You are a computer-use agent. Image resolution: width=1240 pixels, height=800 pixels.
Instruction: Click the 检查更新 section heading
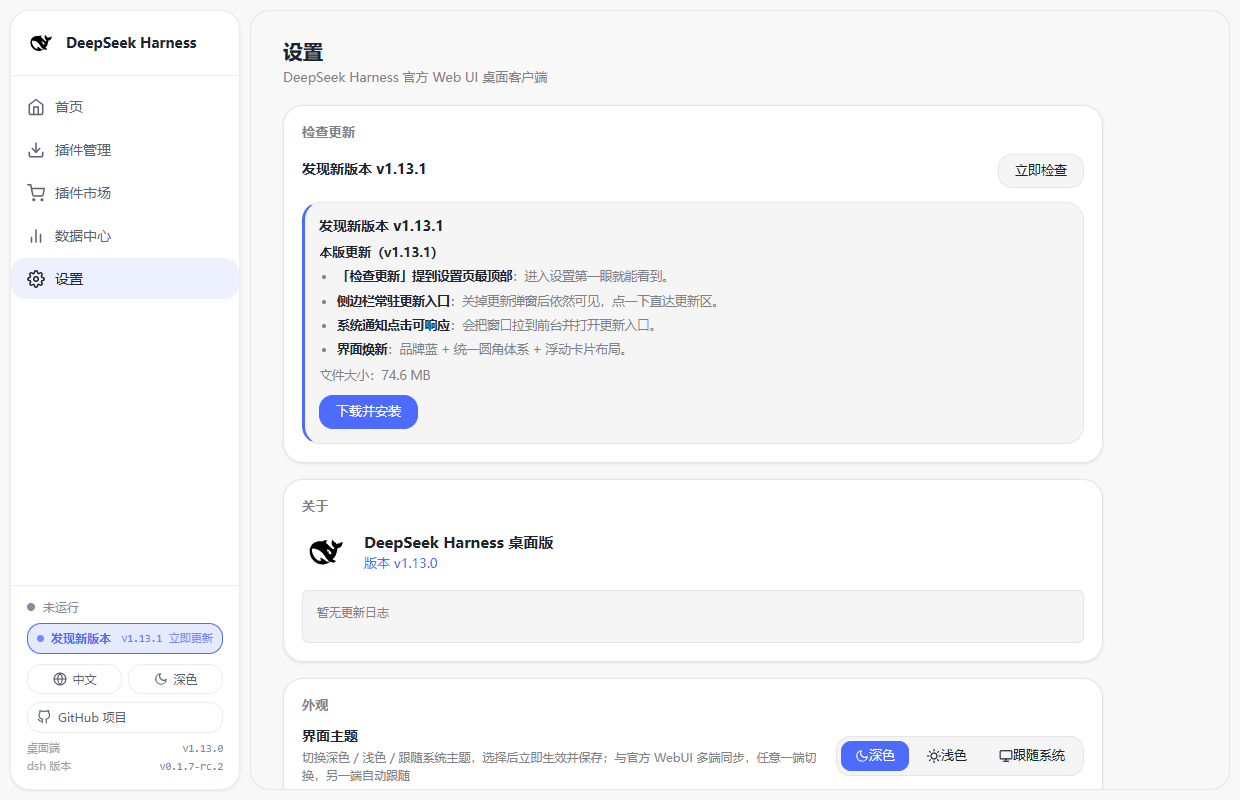pyautogui.click(x=328, y=132)
